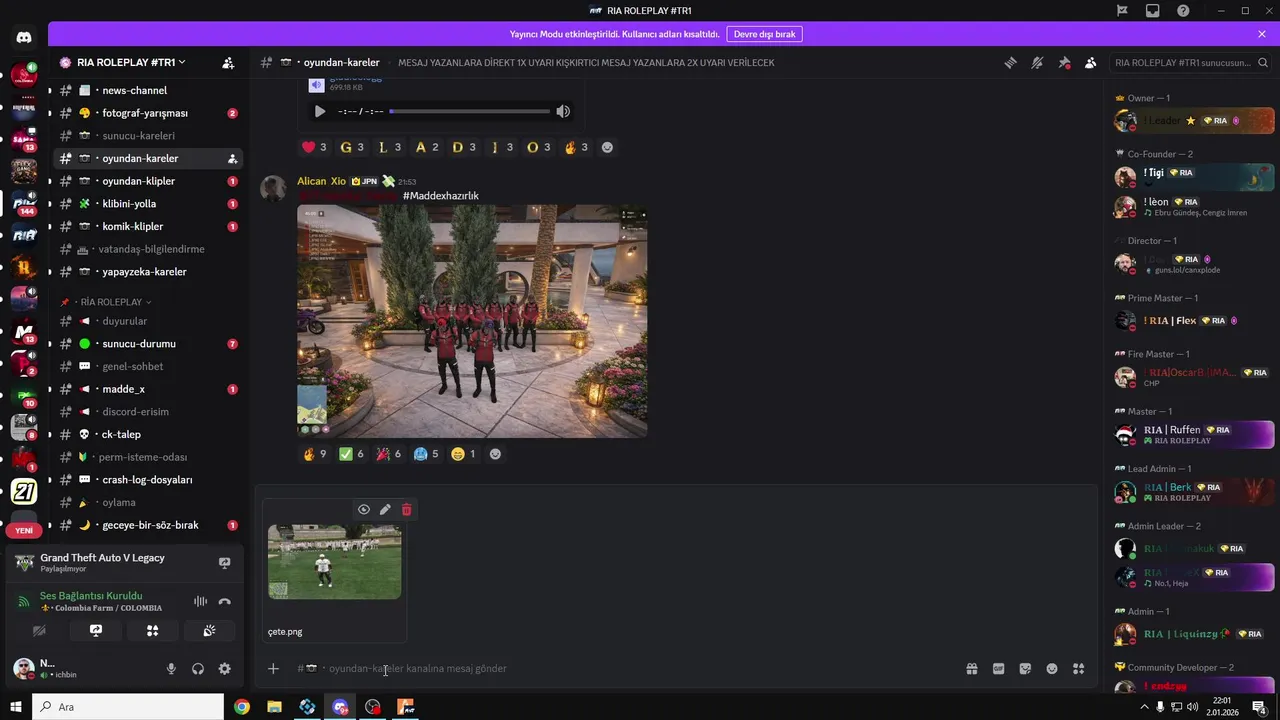Open the oyundan-klipler channel
Image resolution: width=1280 pixels, height=720 pixels.
point(147,181)
